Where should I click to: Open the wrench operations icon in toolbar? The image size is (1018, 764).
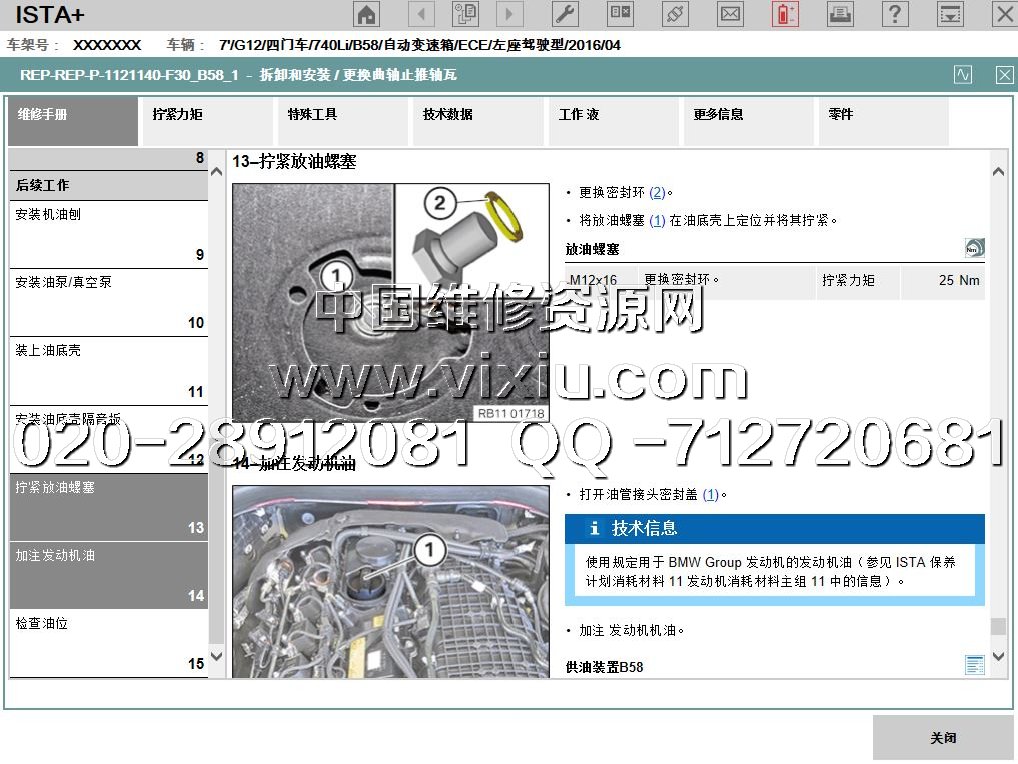(565, 14)
